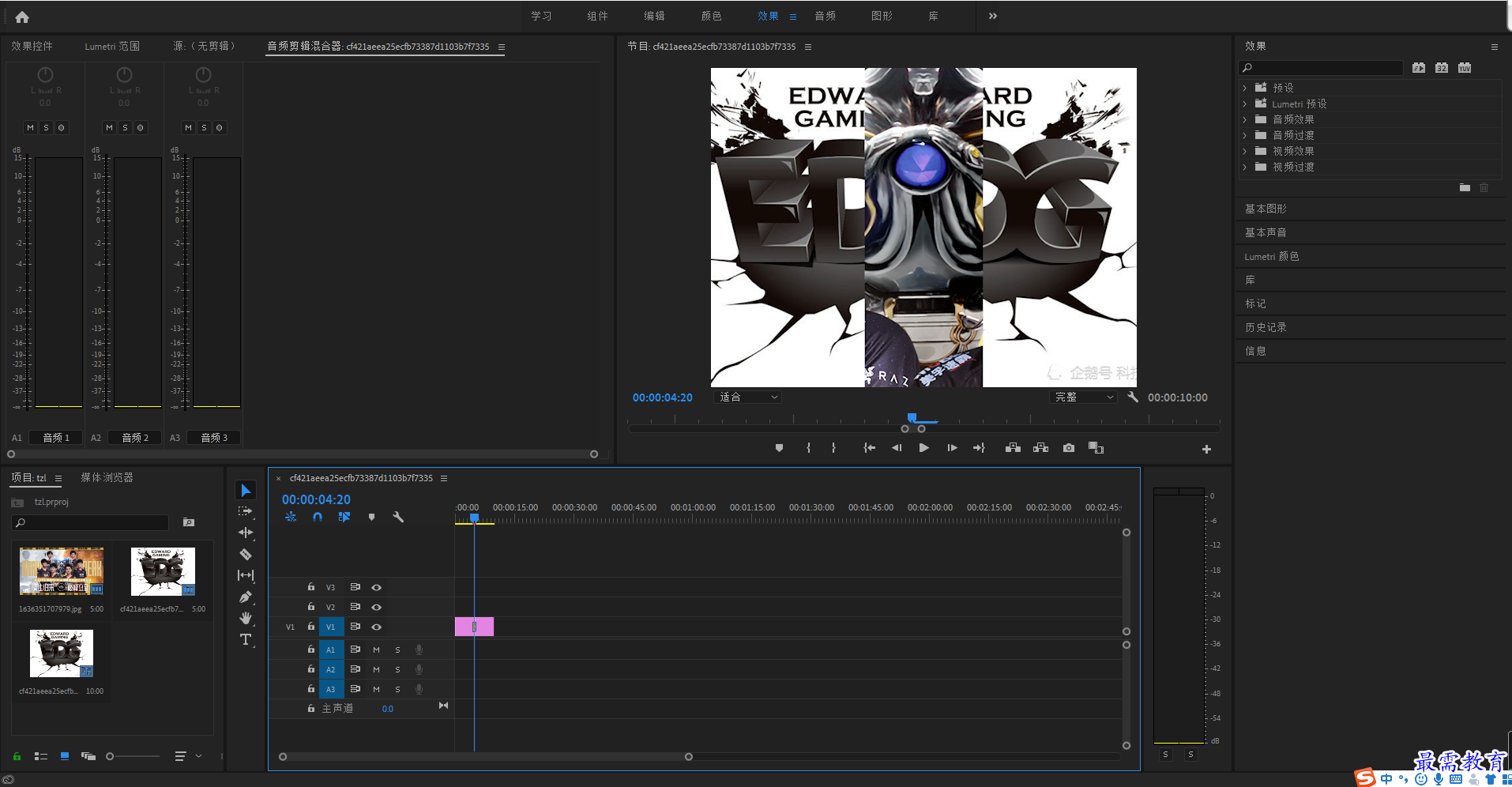This screenshot has height=787, width=1512.
Task: Click Go to In point
Action: tap(870, 448)
